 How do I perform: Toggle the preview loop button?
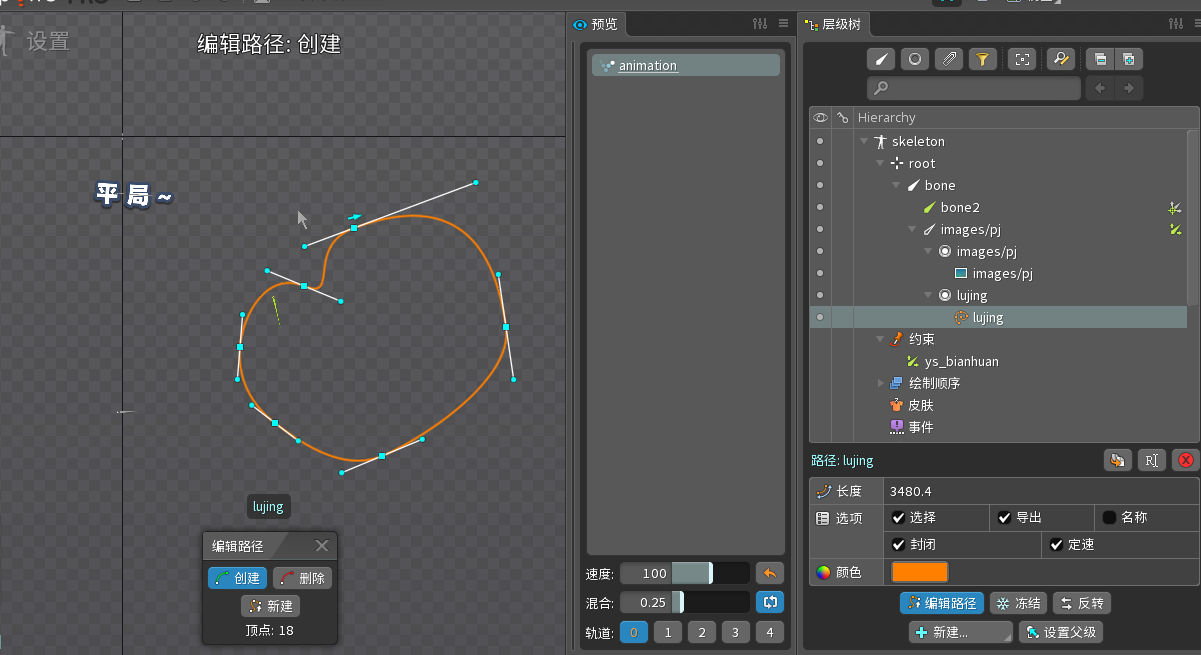point(770,602)
